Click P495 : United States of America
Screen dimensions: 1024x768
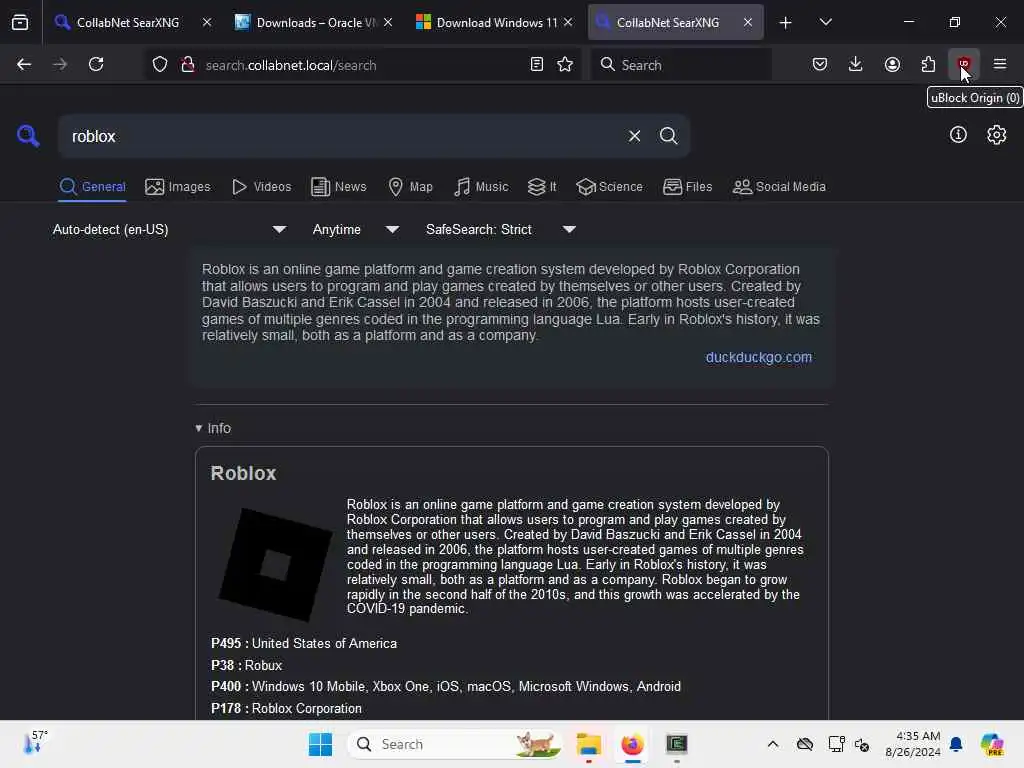pyautogui.click(x=304, y=643)
